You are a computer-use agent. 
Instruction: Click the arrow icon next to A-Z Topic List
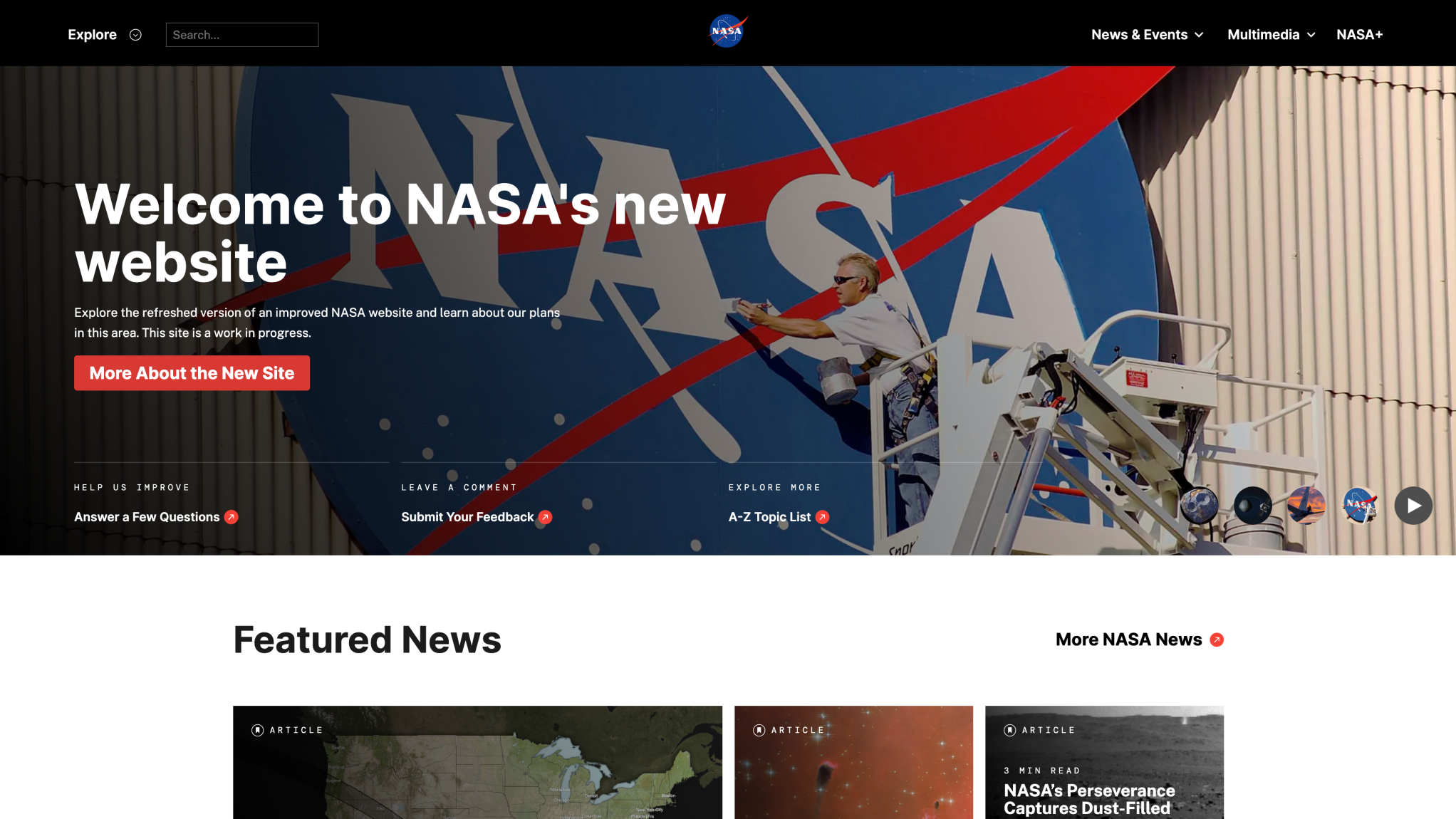point(823,517)
